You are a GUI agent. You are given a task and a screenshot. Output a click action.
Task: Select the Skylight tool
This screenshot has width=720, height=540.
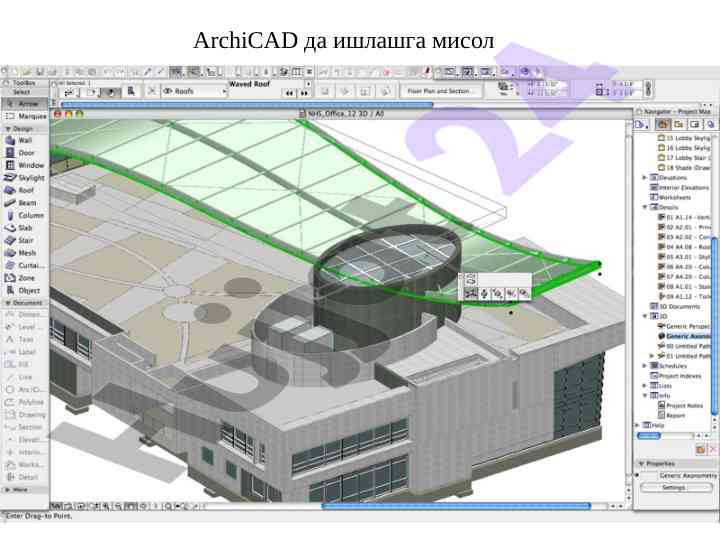[x=24, y=177]
